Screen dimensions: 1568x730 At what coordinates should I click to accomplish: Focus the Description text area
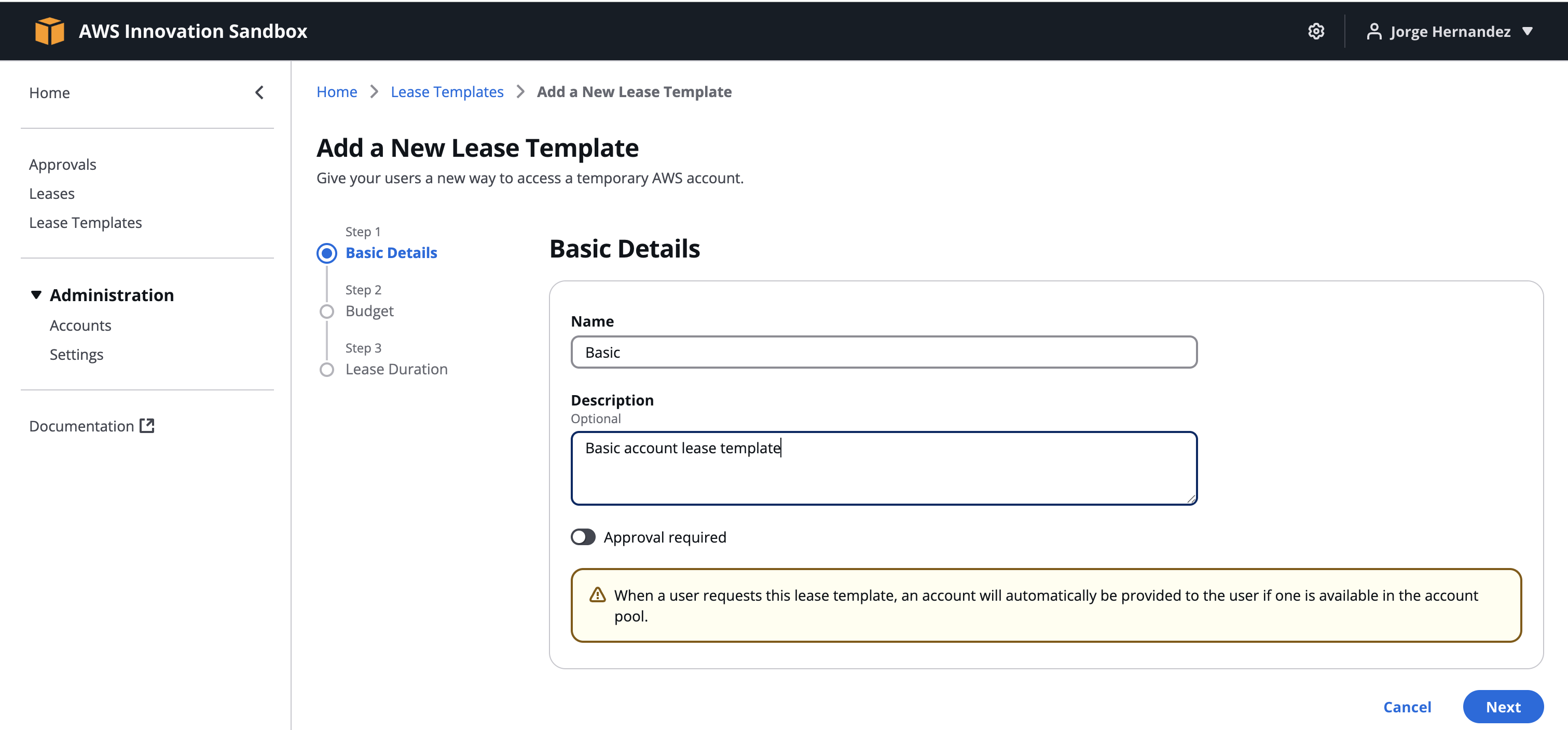pyautogui.click(x=884, y=468)
